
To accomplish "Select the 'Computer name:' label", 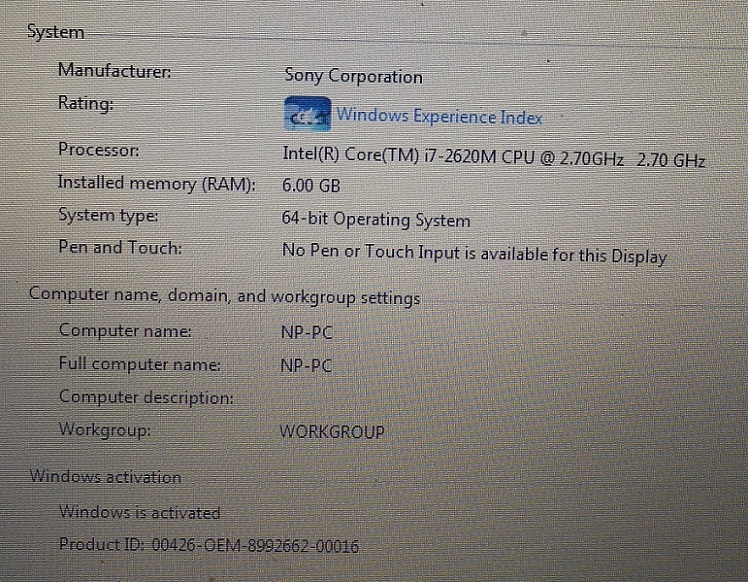I will tap(125, 330).
